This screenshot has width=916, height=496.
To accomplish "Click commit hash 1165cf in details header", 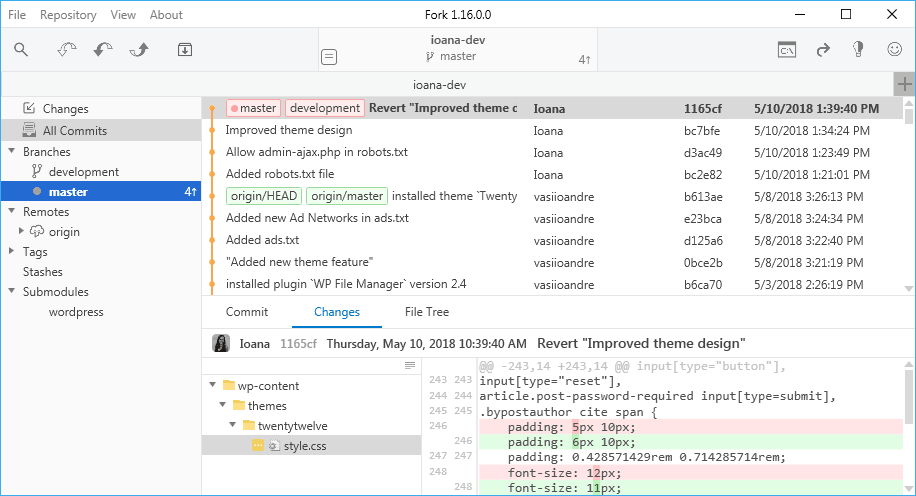I will tap(298, 344).
